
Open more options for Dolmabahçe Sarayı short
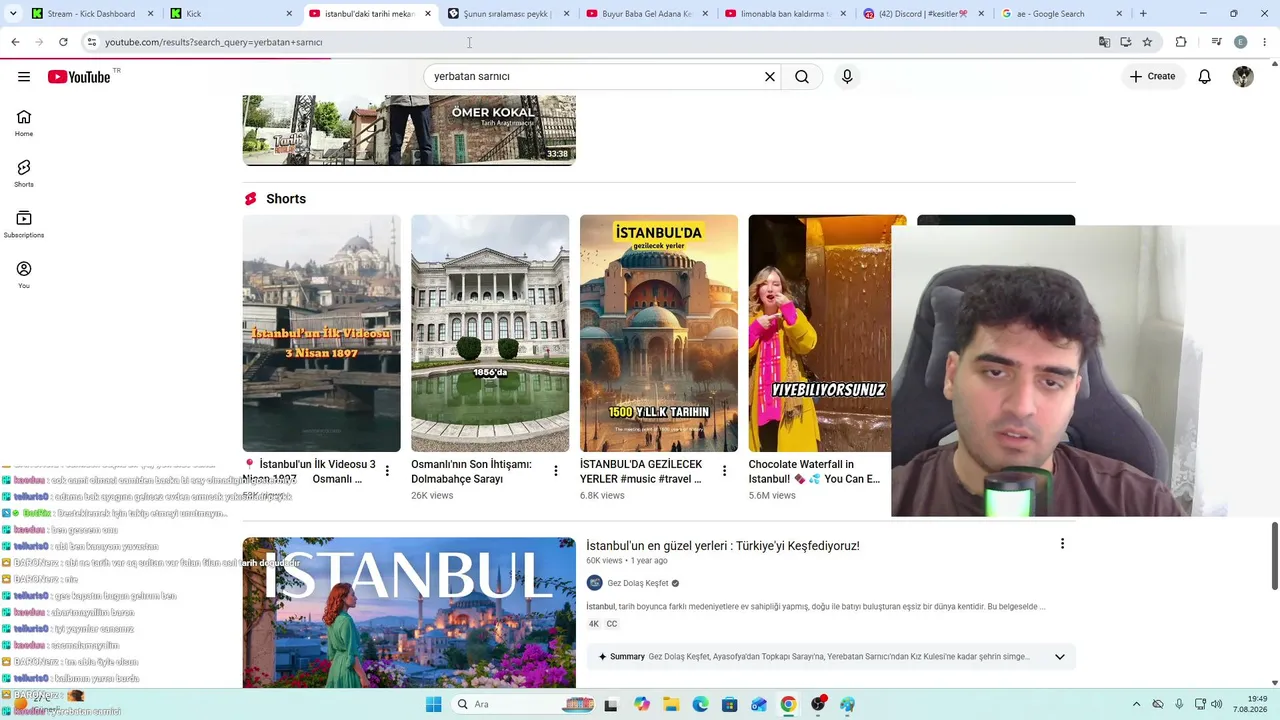tap(556, 471)
